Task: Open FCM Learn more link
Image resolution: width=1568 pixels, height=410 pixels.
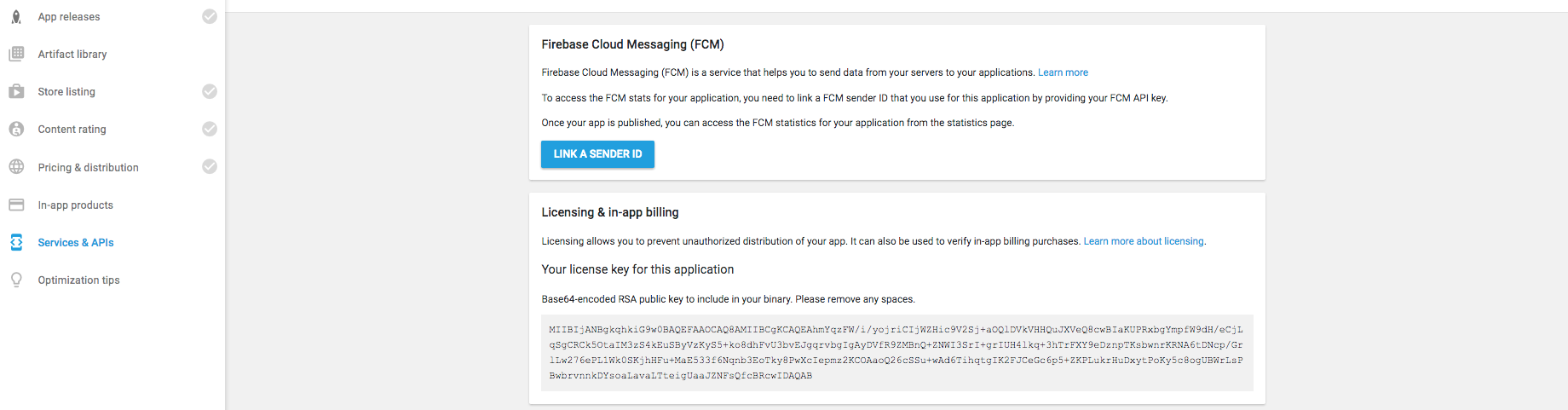Action: click(1063, 72)
